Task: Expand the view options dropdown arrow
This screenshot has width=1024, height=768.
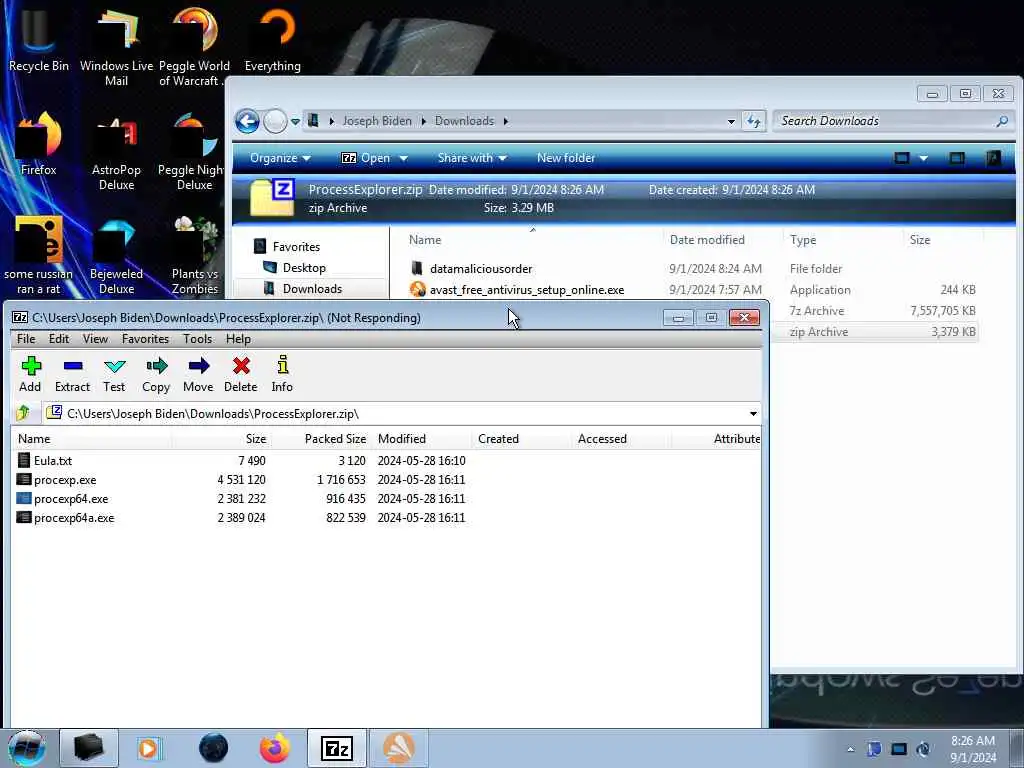Action: [923, 158]
